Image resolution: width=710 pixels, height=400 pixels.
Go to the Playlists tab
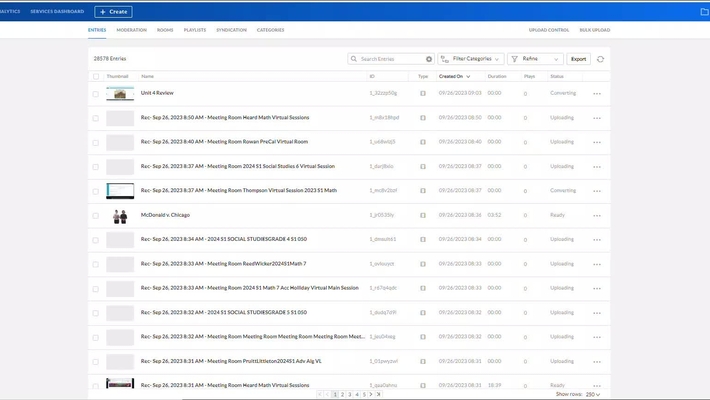tap(195, 30)
